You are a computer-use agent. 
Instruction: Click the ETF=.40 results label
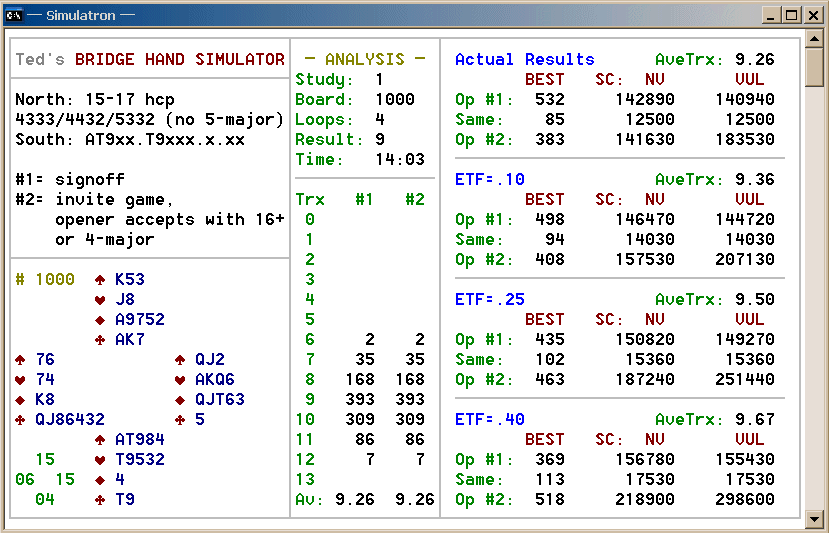tap(489, 420)
